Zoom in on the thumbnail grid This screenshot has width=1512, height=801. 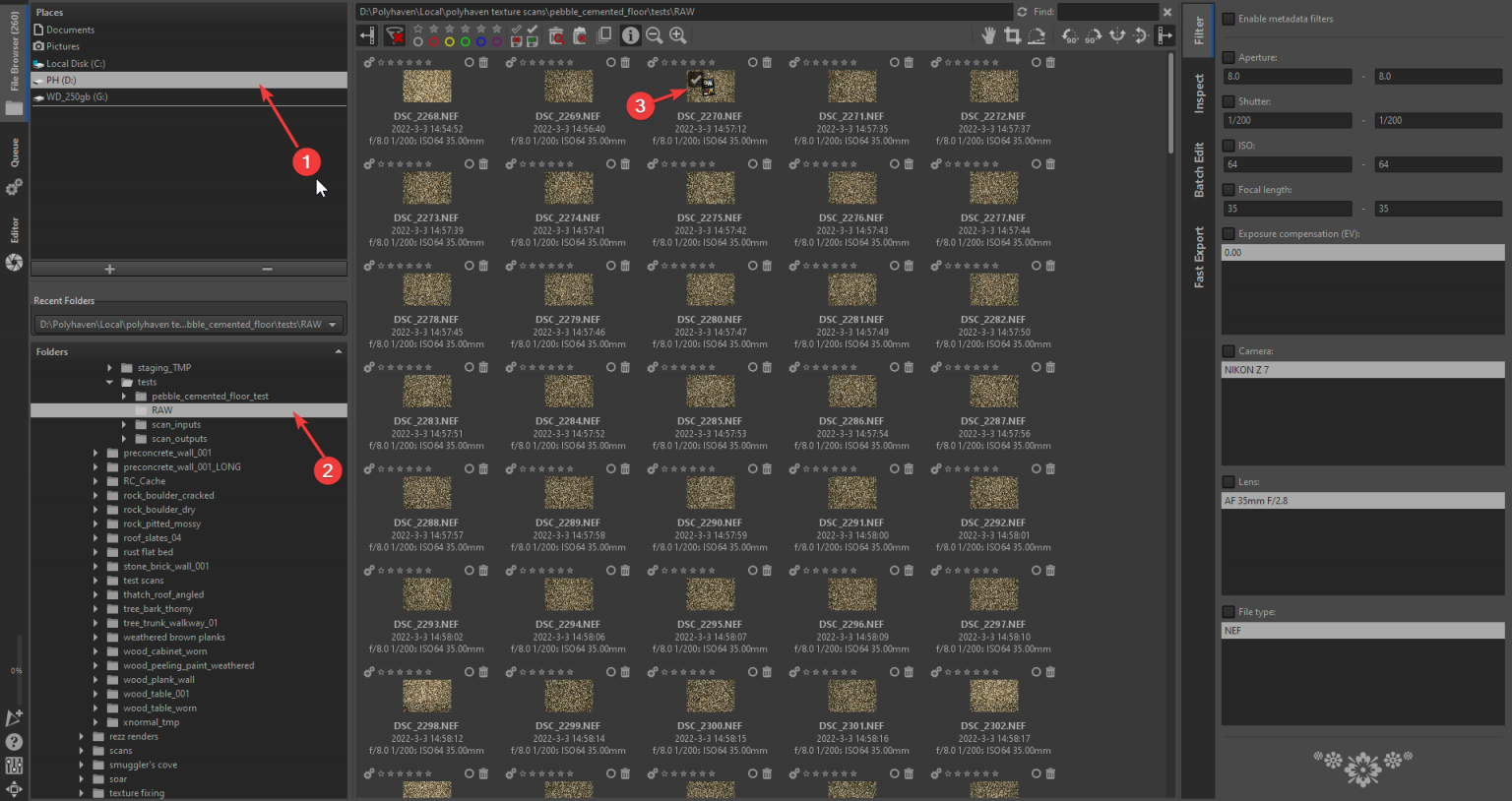coord(677,35)
